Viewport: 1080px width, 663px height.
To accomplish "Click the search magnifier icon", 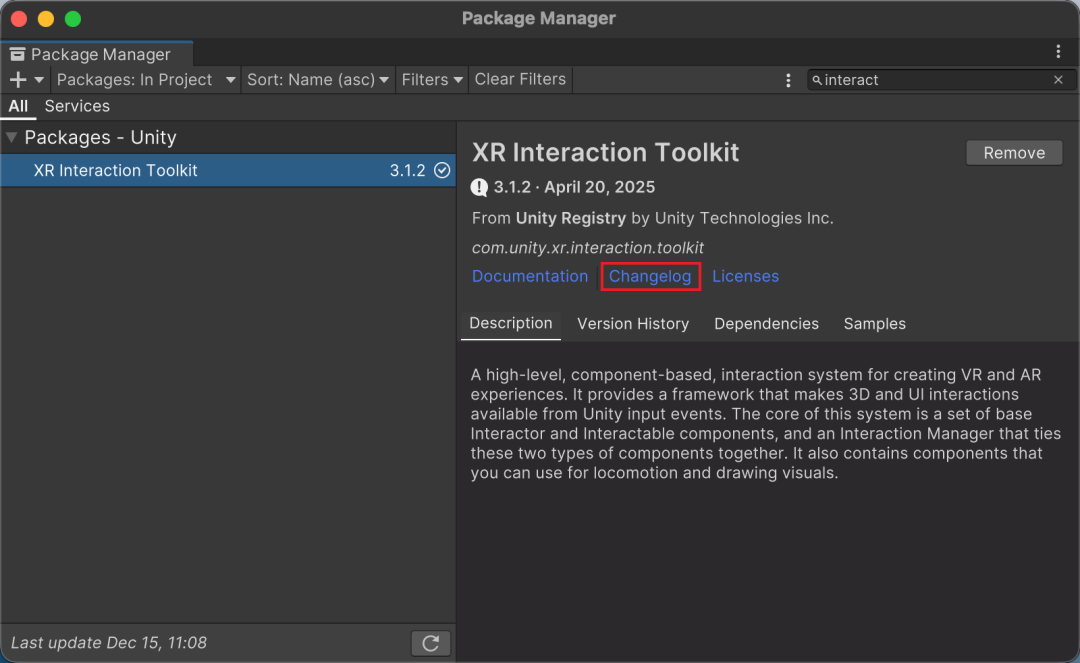I will click(817, 81).
